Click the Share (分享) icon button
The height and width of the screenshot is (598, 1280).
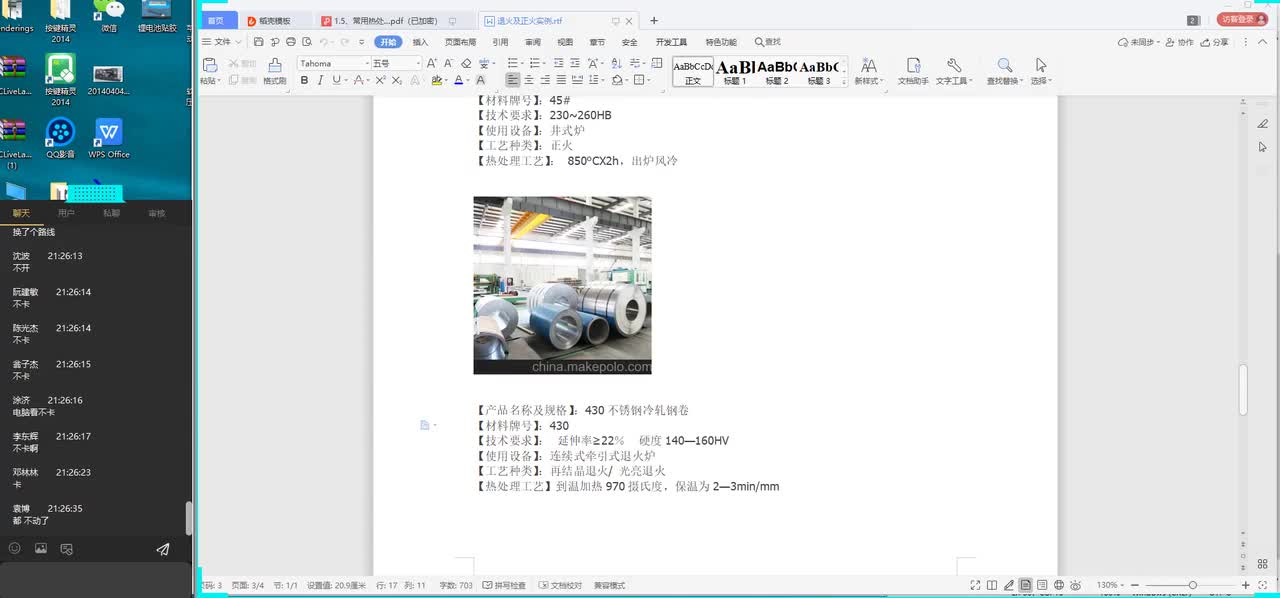click(x=1213, y=42)
